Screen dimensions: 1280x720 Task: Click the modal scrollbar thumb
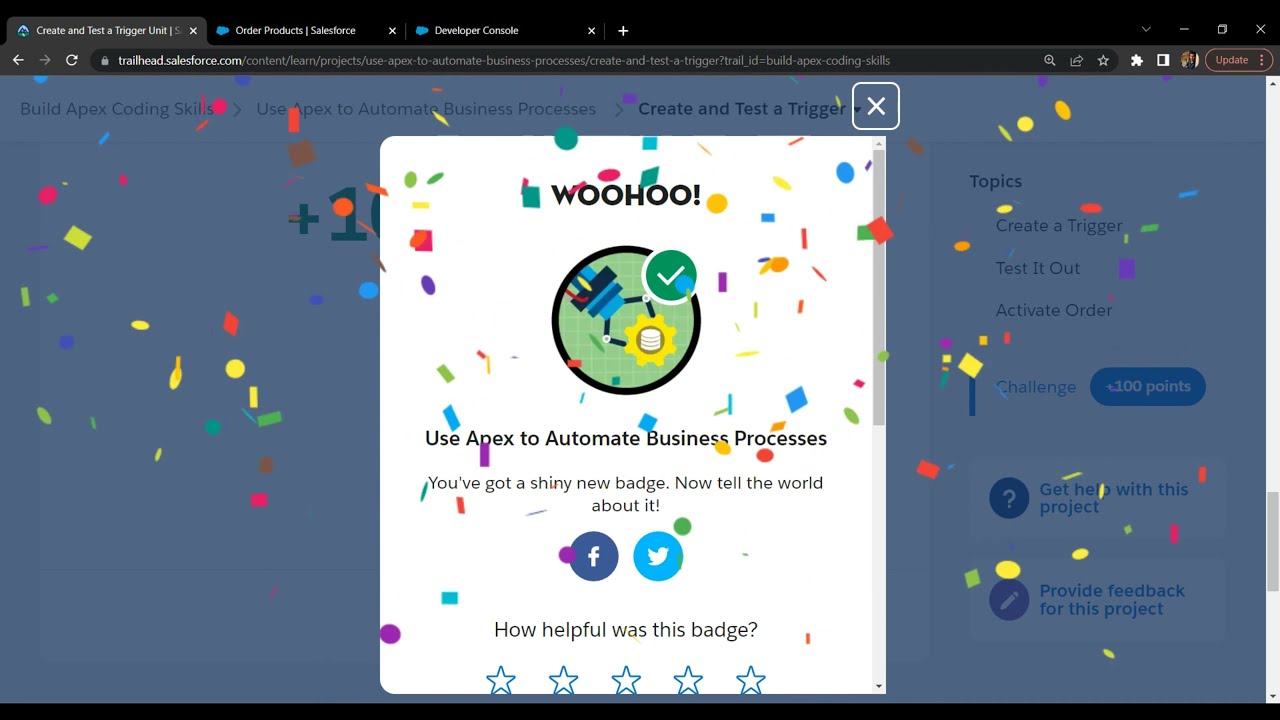[879, 289]
